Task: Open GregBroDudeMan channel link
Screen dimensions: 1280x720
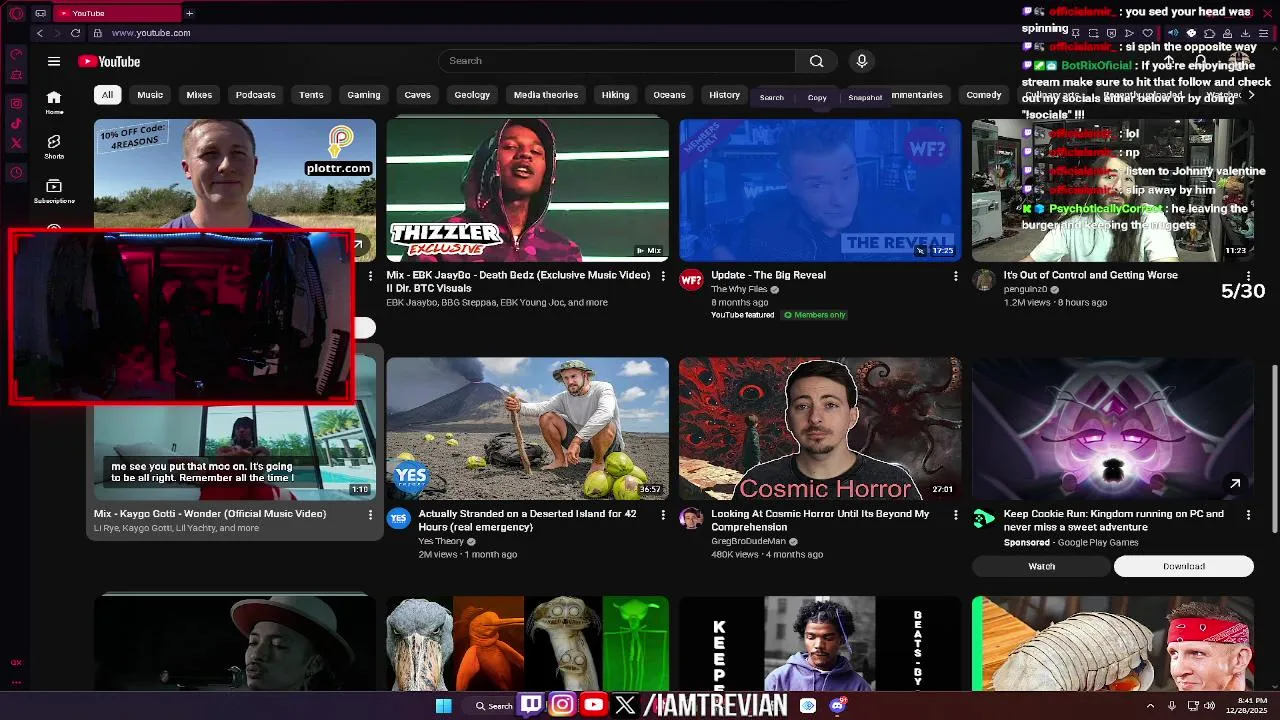Action: pos(749,541)
